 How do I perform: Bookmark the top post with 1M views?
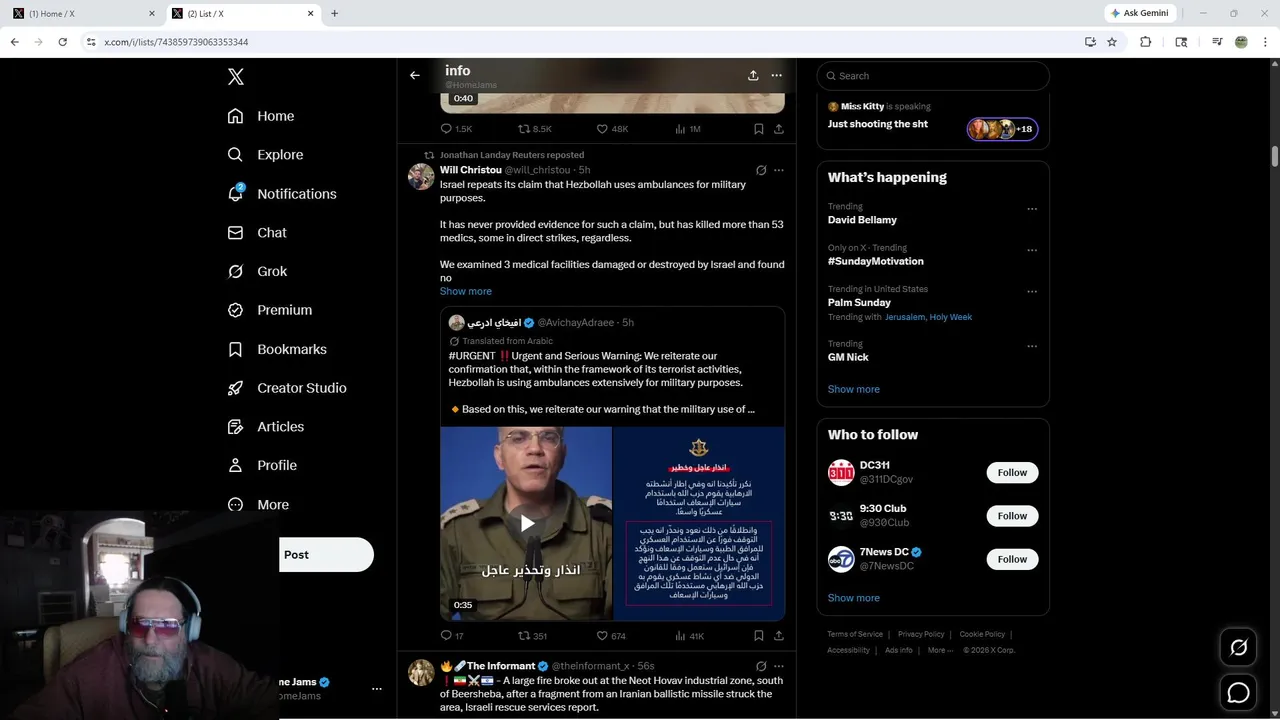tap(759, 129)
